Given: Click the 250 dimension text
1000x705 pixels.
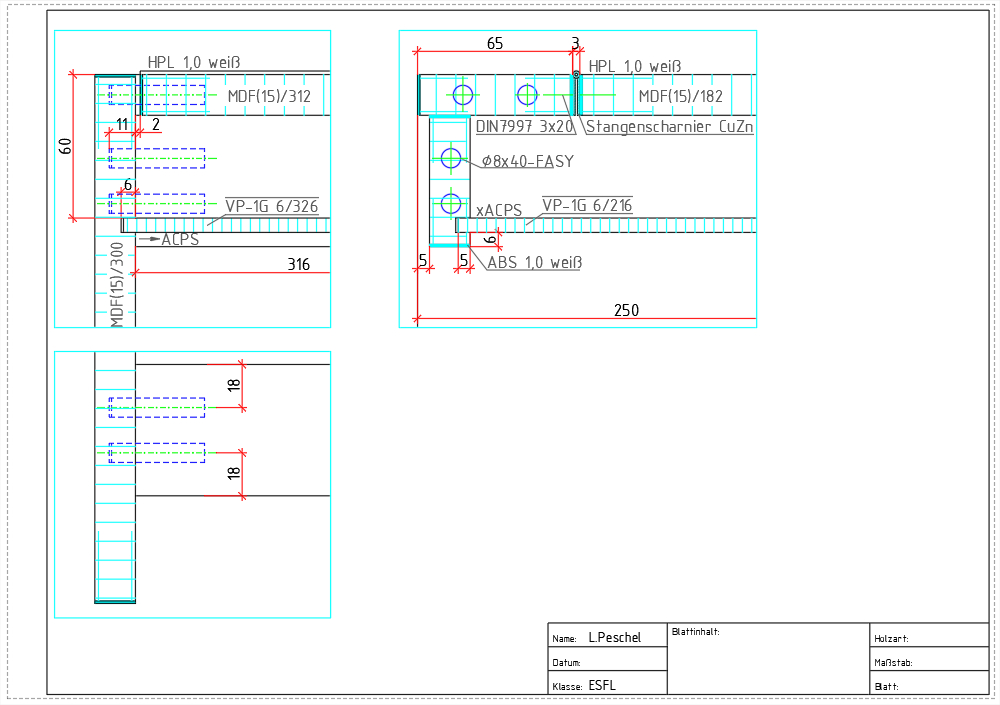Looking at the screenshot, I should coord(626,311).
